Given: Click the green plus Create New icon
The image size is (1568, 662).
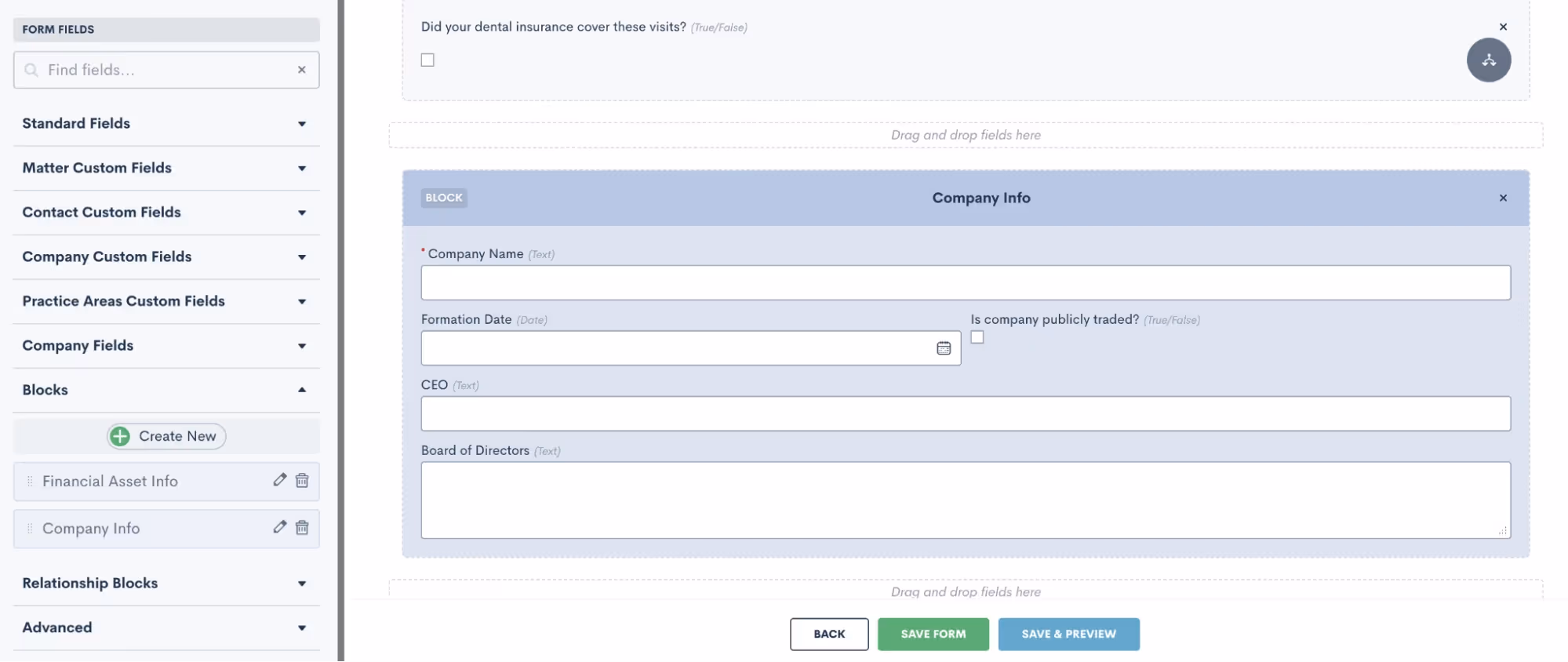Looking at the screenshot, I should pyautogui.click(x=120, y=436).
